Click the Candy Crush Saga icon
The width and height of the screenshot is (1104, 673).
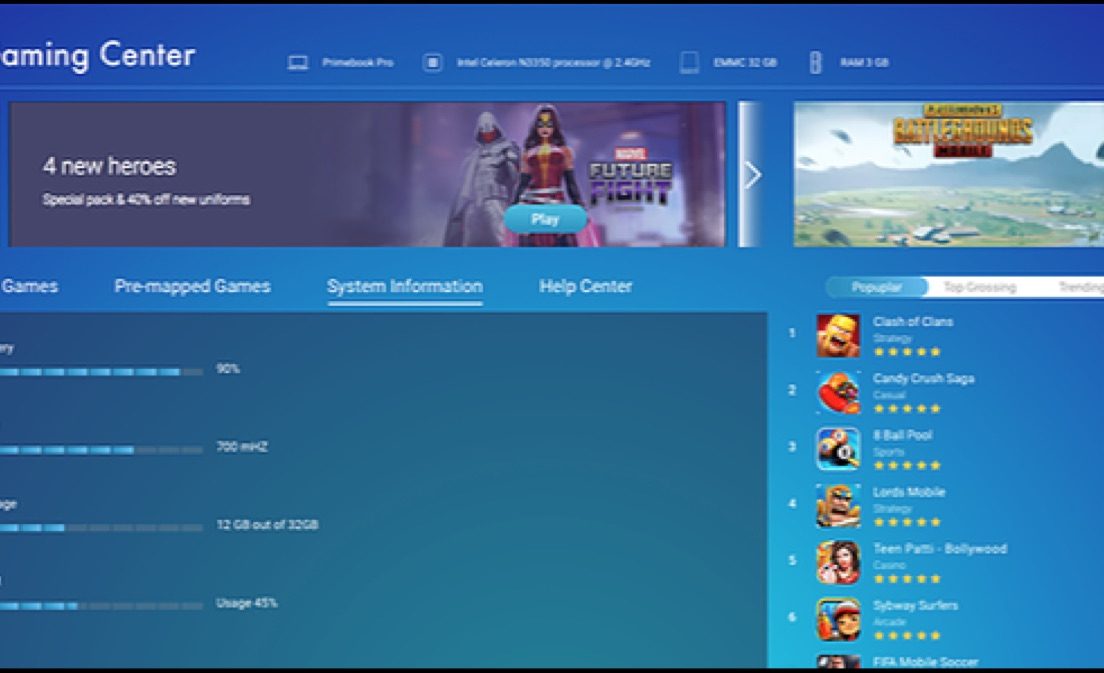point(837,393)
